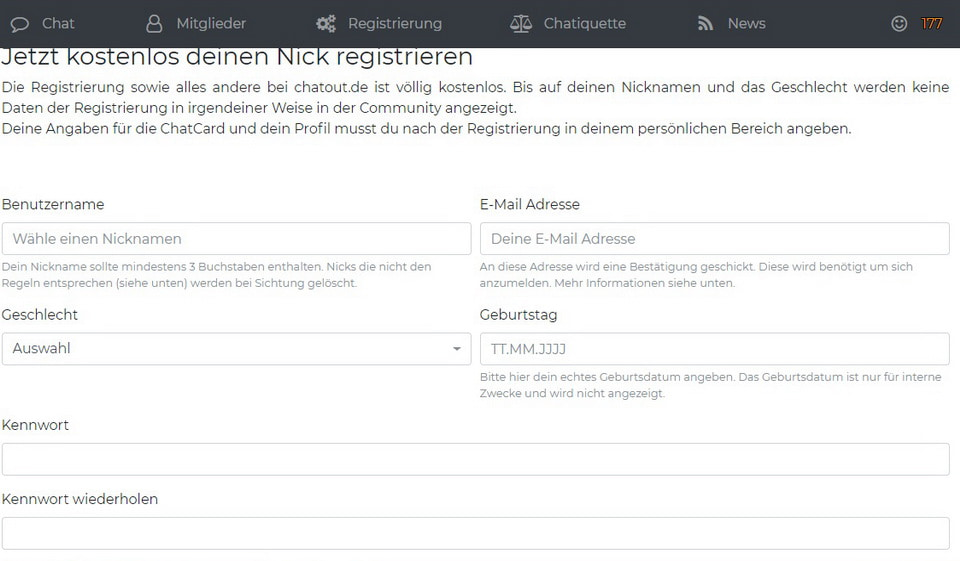Focus the Benutzername nickname field
960x561 pixels.
tap(236, 239)
